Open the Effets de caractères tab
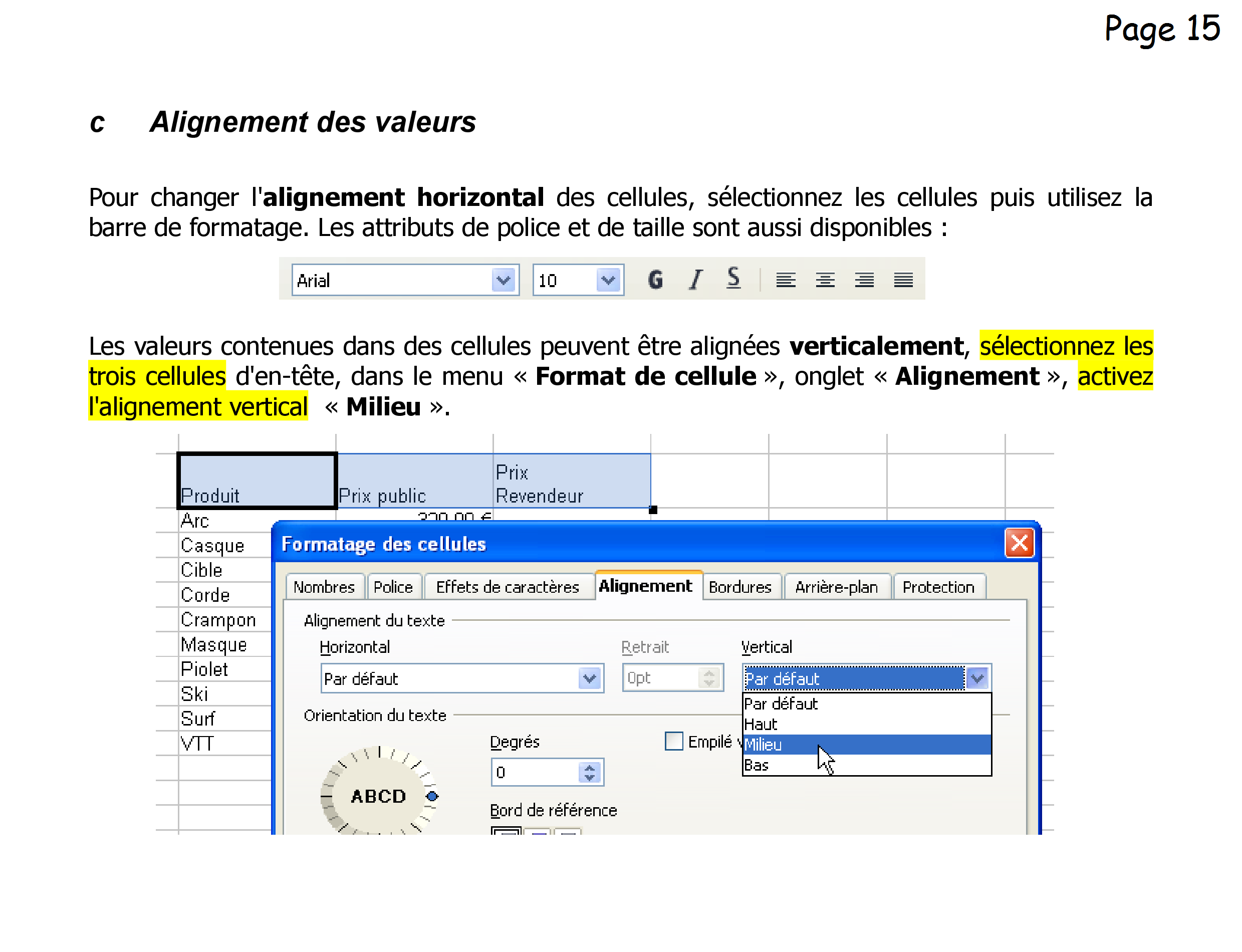 pyautogui.click(x=507, y=587)
